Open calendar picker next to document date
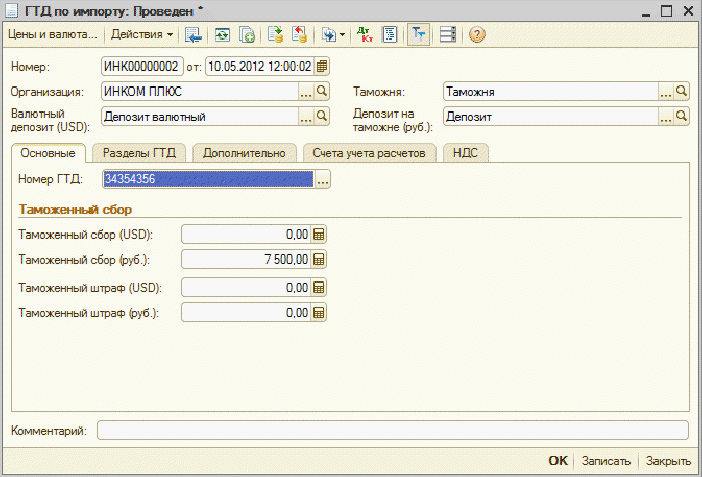 (x=322, y=67)
